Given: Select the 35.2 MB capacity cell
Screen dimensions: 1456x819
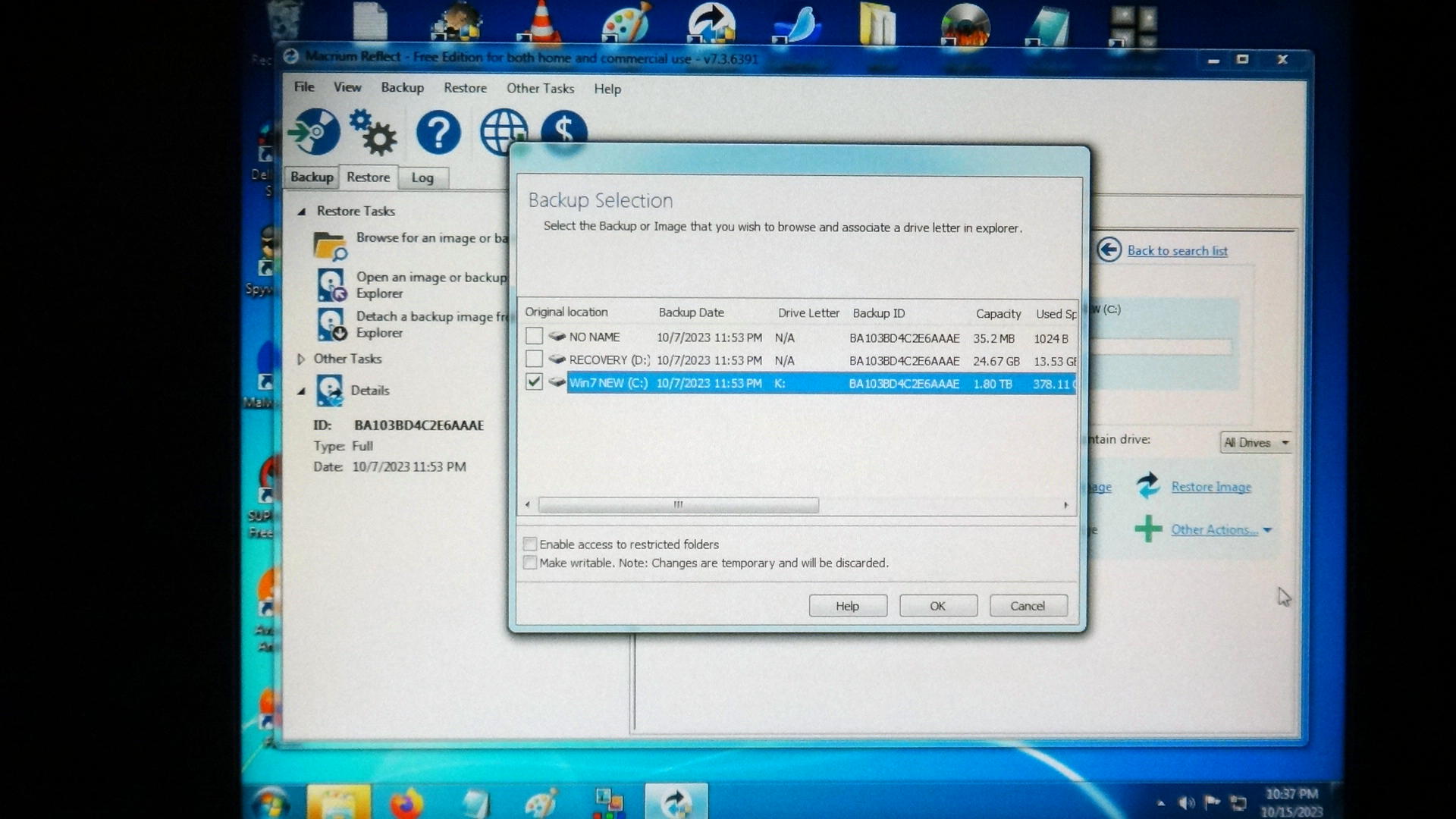Looking at the screenshot, I should [993, 338].
